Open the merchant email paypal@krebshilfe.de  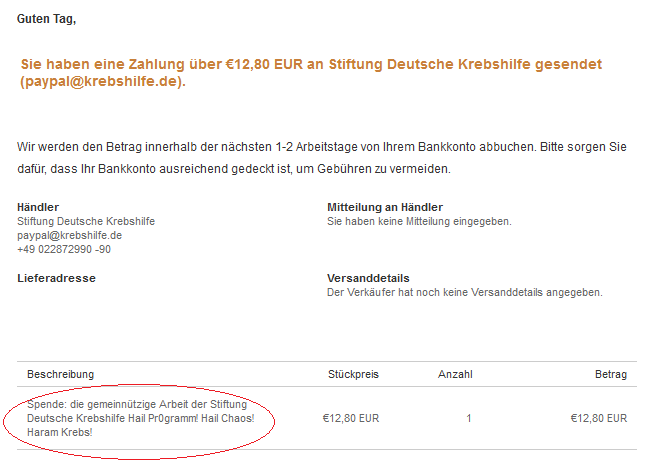click(70, 235)
